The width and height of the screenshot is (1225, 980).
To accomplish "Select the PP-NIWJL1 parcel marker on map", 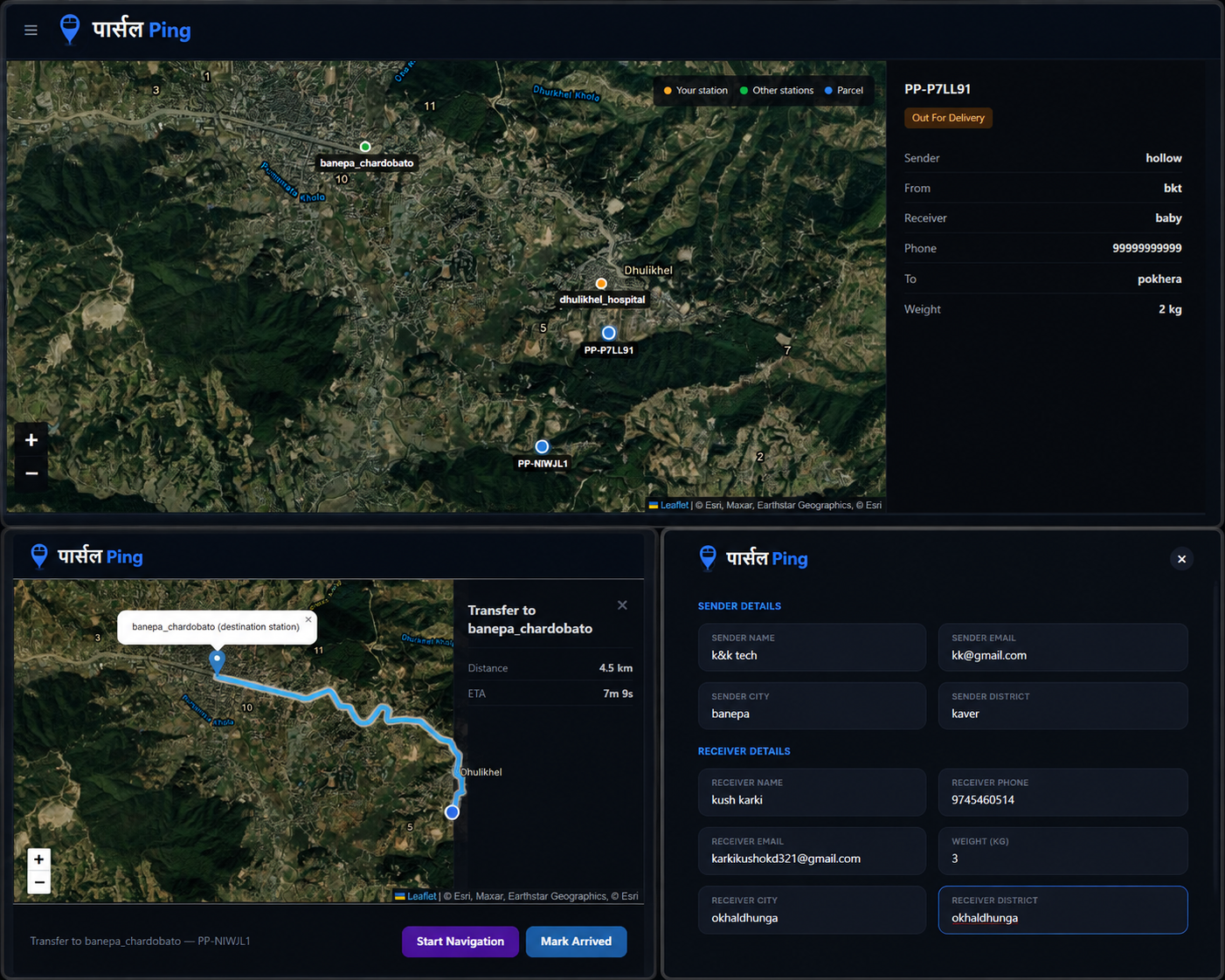I will point(542,446).
